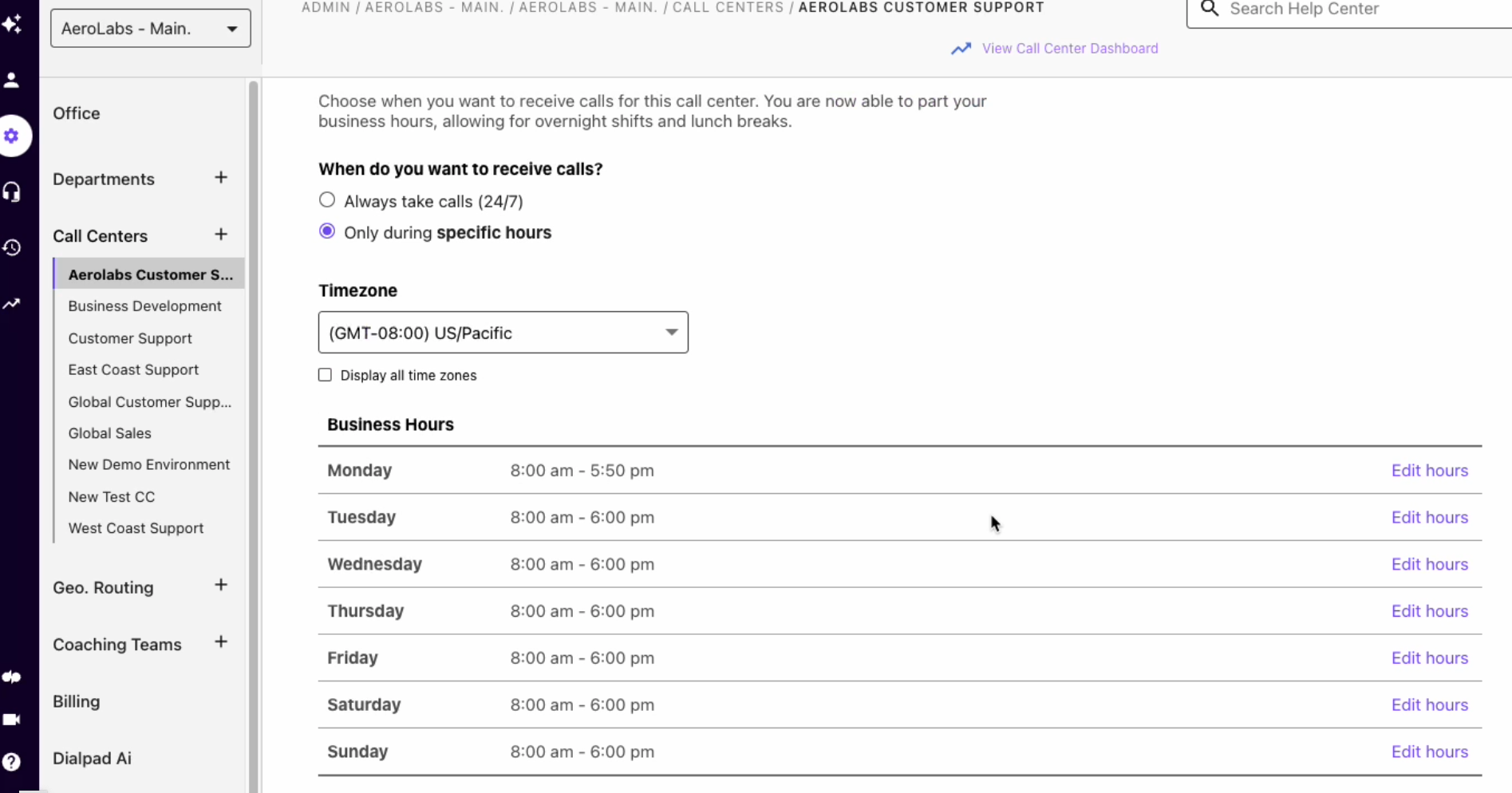The image size is (1512, 793).
Task: Select West Coast Support call center
Action: pos(136,528)
